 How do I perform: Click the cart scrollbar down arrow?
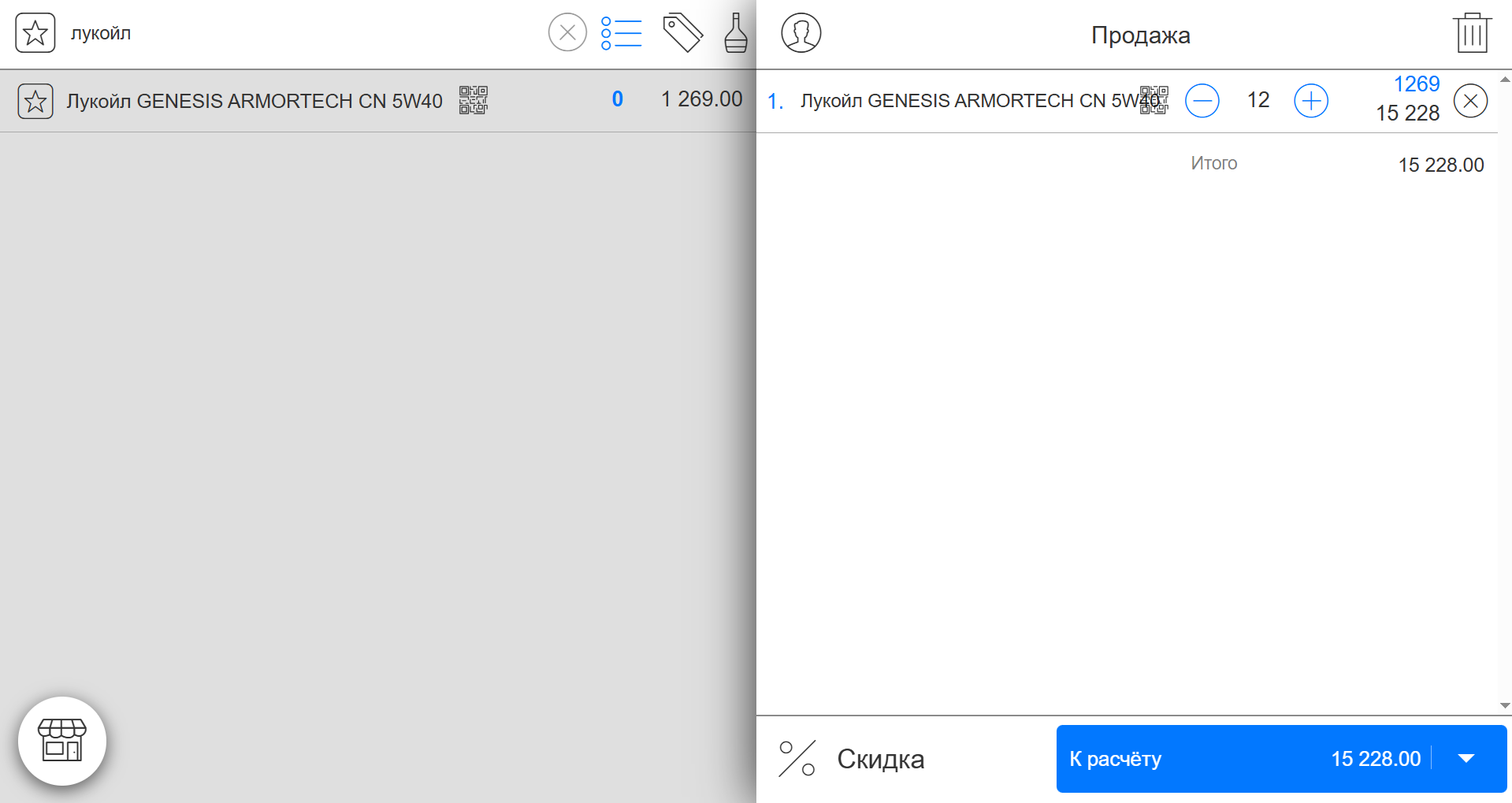tap(1505, 706)
